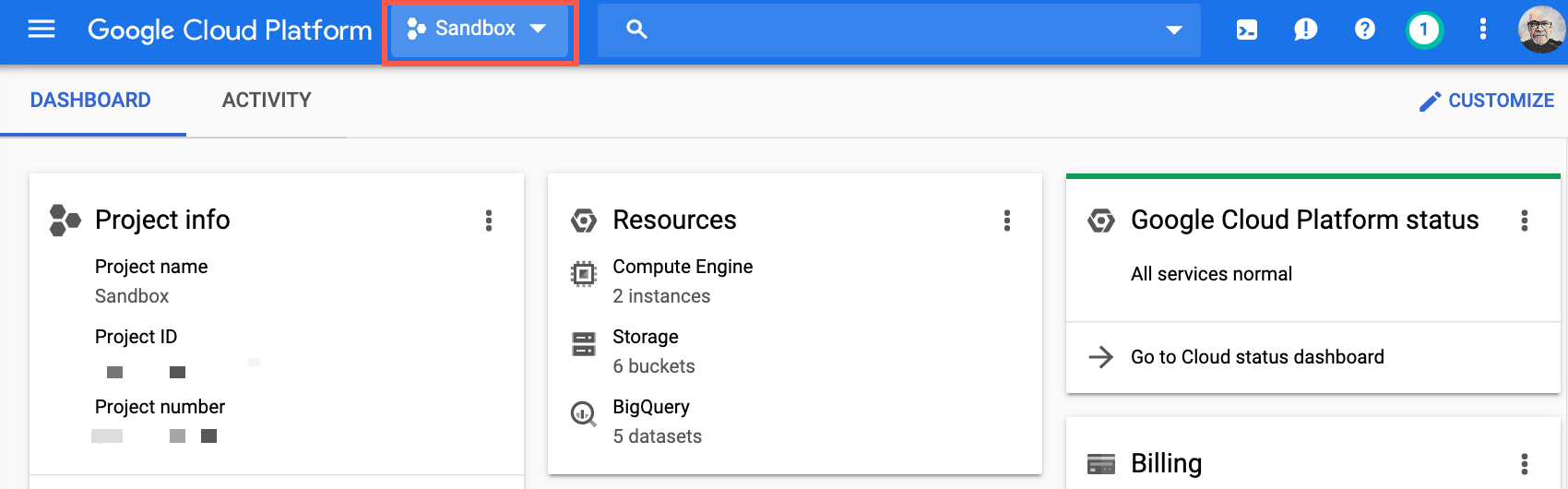The height and width of the screenshot is (489, 1568).
Task: Go to Cloud status dashboard link
Action: click(x=1256, y=357)
